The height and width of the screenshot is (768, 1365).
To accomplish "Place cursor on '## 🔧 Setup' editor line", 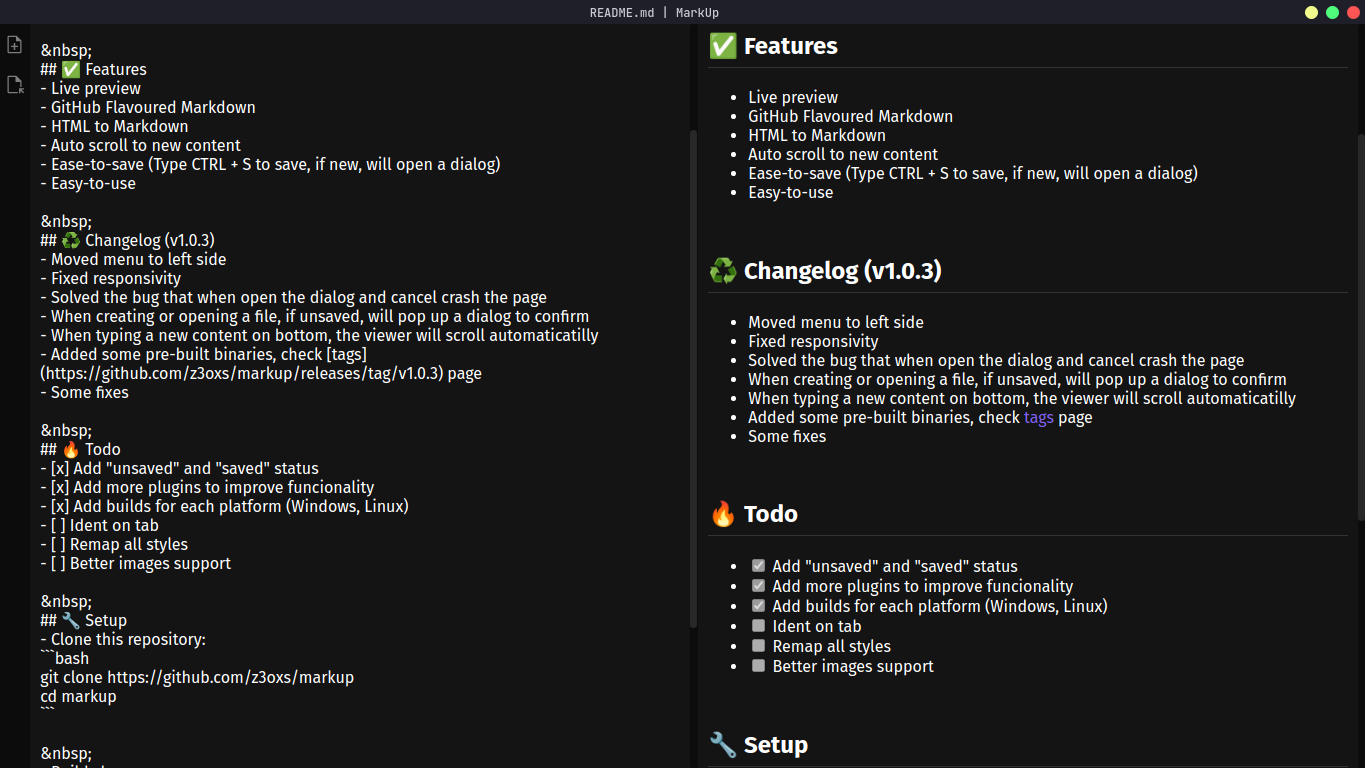I will tap(83, 620).
